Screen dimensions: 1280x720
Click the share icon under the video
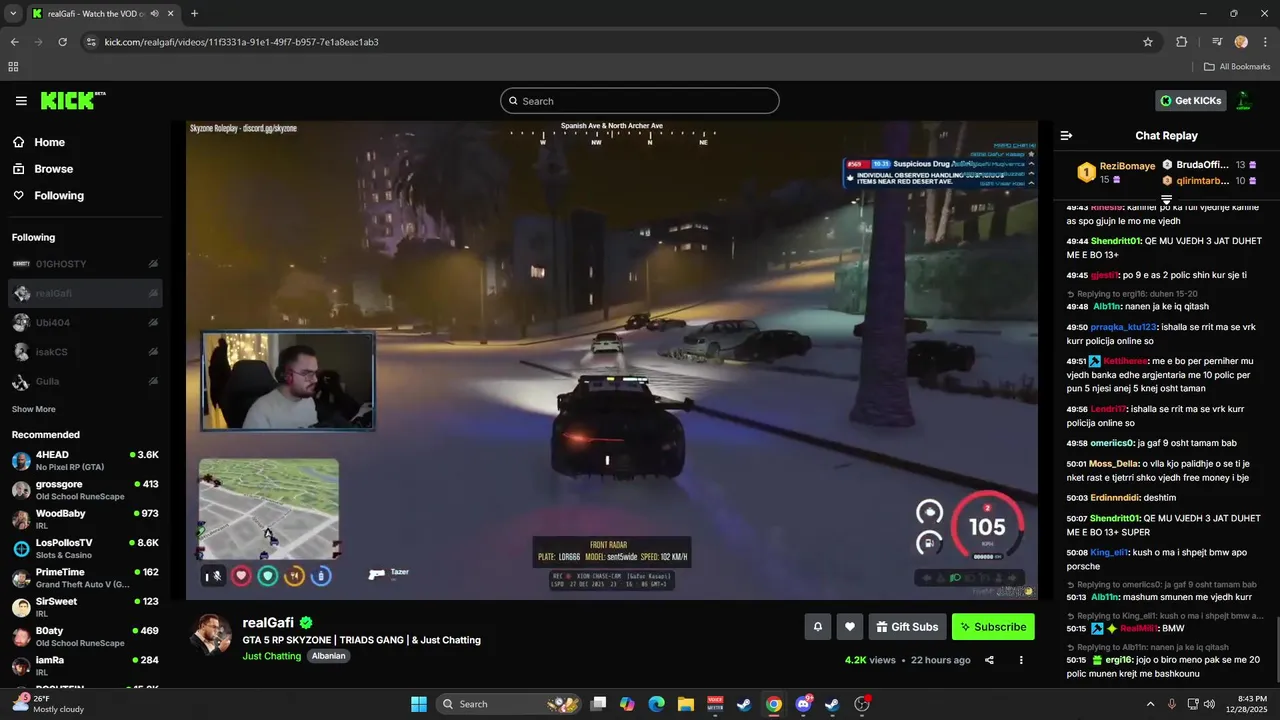tap(989, 660)
